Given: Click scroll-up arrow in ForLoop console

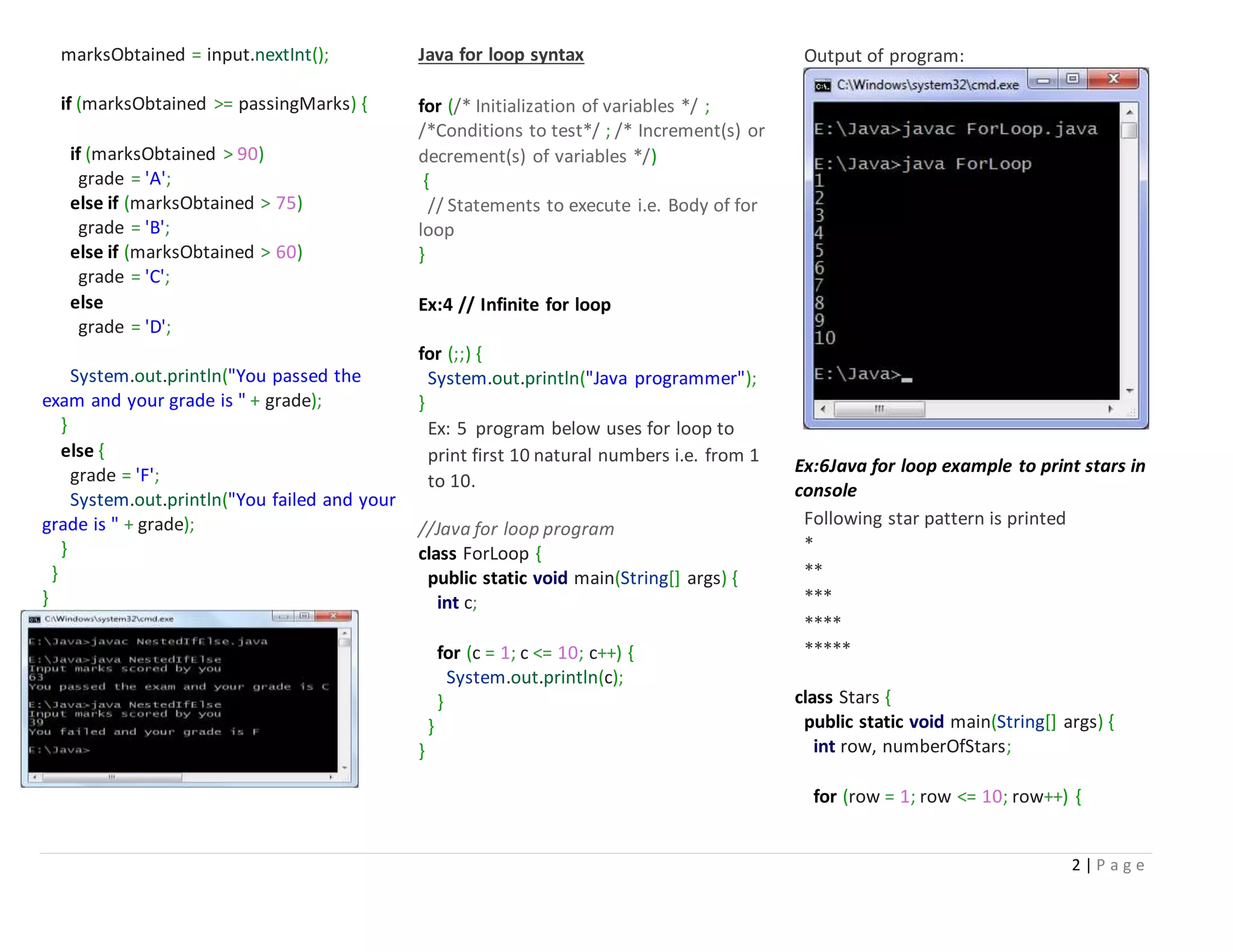Looking at the screenshot, I should point(1129,113).
